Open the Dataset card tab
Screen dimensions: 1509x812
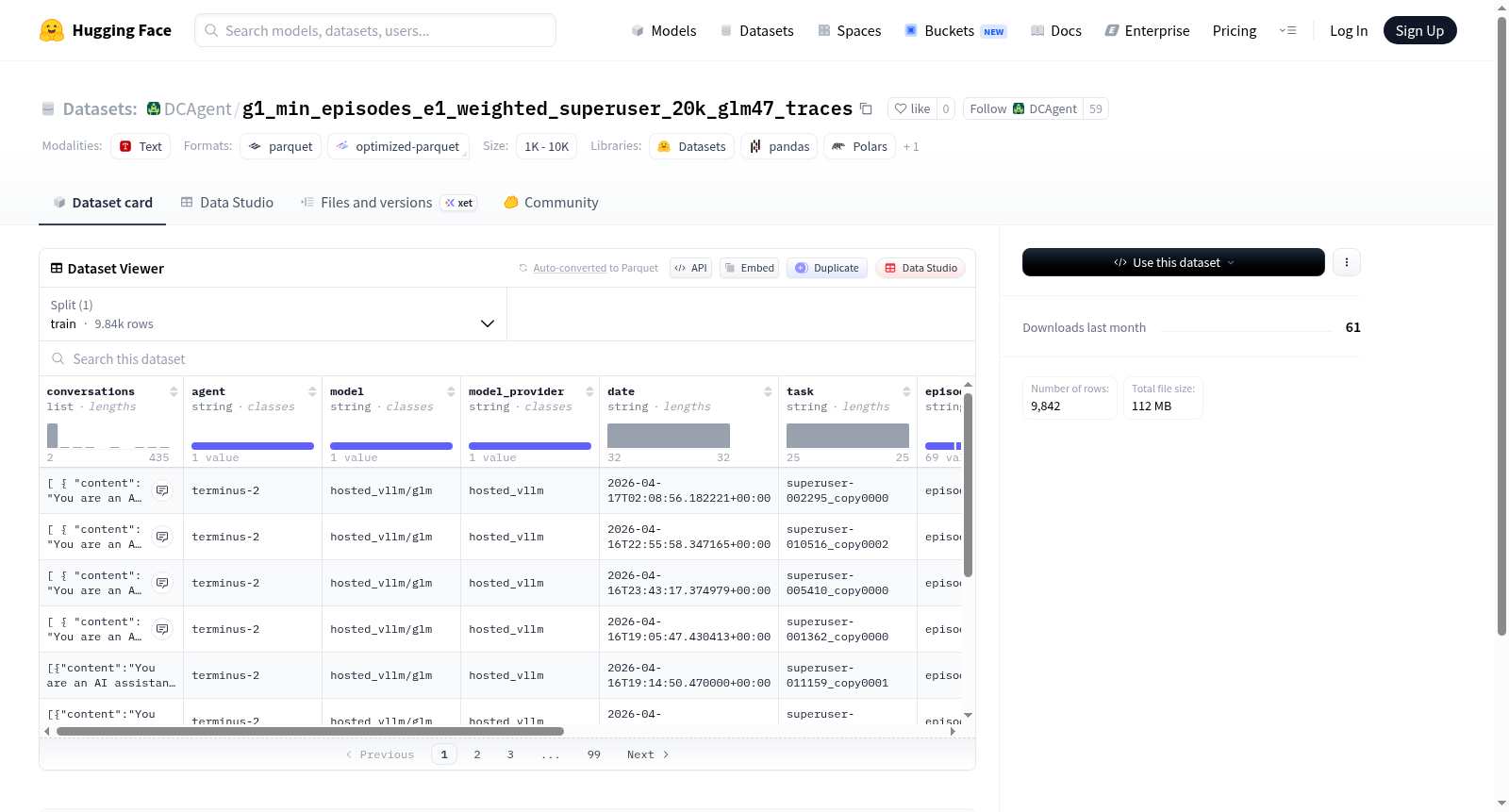coord(102,203)
